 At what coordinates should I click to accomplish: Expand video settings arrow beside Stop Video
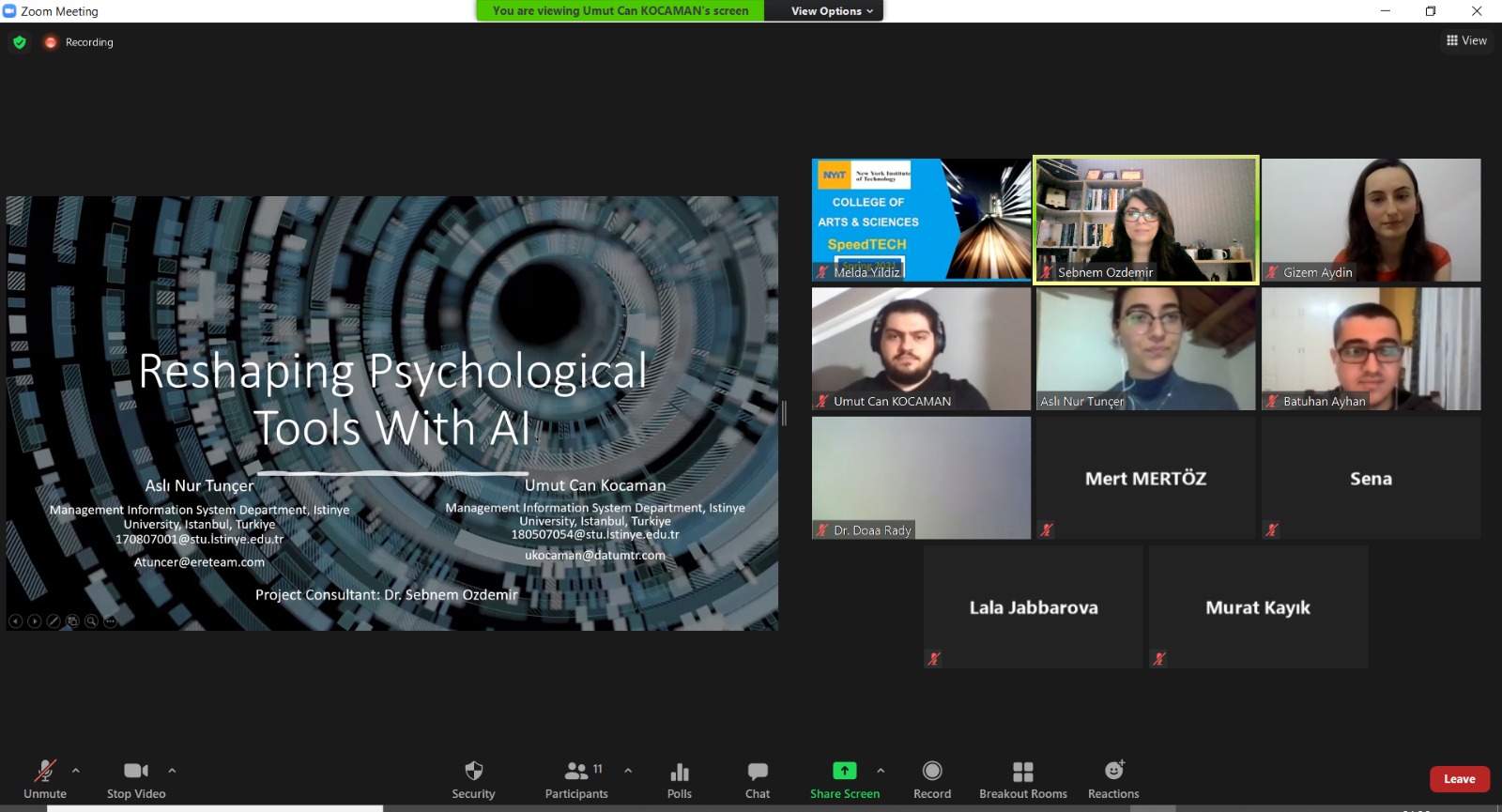(172, 771)
